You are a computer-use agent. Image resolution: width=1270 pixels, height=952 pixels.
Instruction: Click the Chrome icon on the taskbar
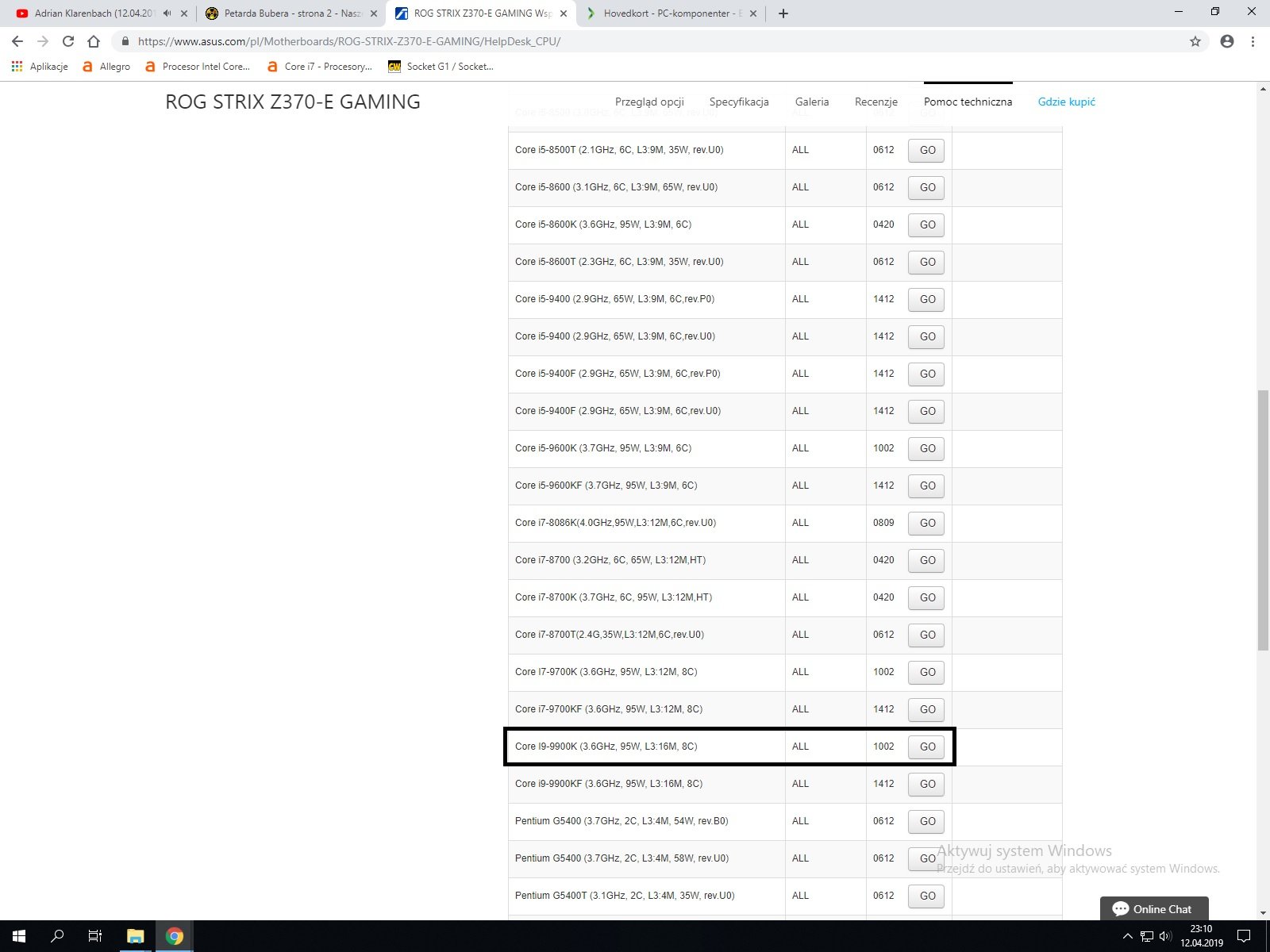[174, 936]
